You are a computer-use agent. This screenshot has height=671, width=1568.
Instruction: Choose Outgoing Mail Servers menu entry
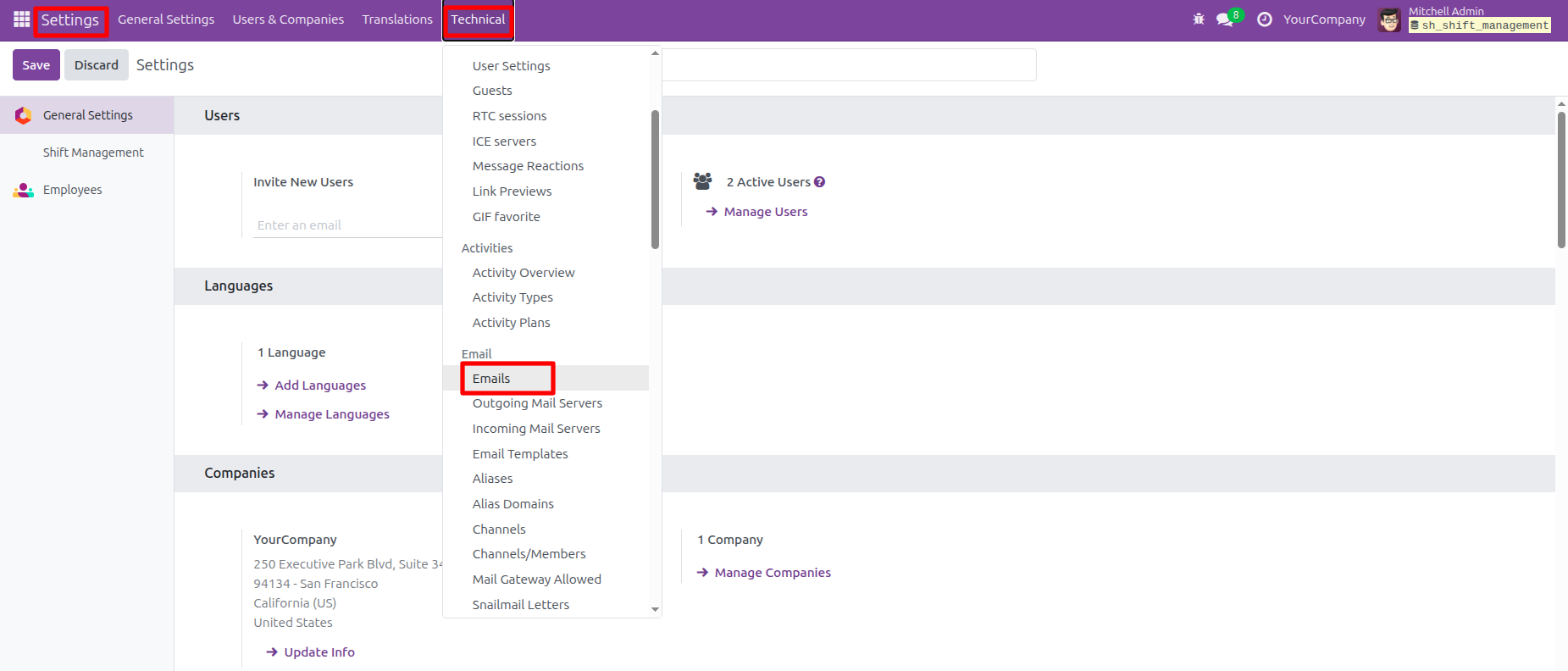click(537, 403)
